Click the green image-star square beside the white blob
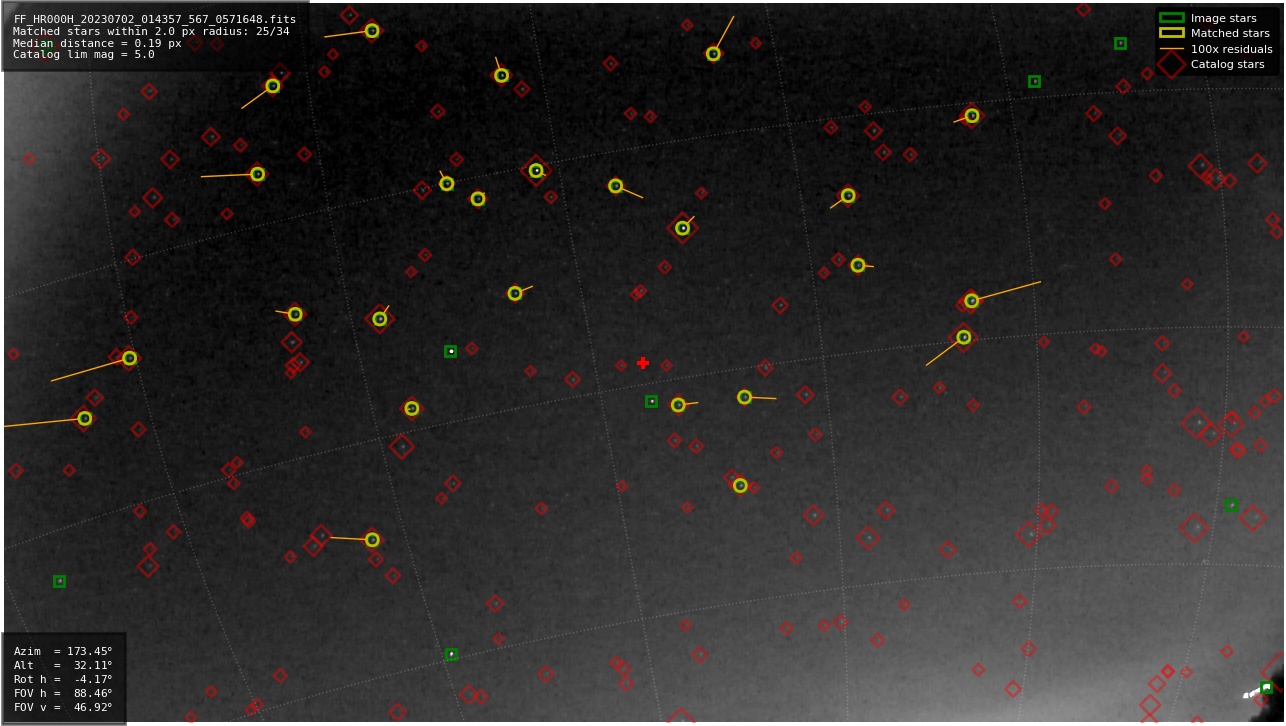The height and width of the screenshot is (726, 1286). pyautogui.click(x=1266, y=687)
